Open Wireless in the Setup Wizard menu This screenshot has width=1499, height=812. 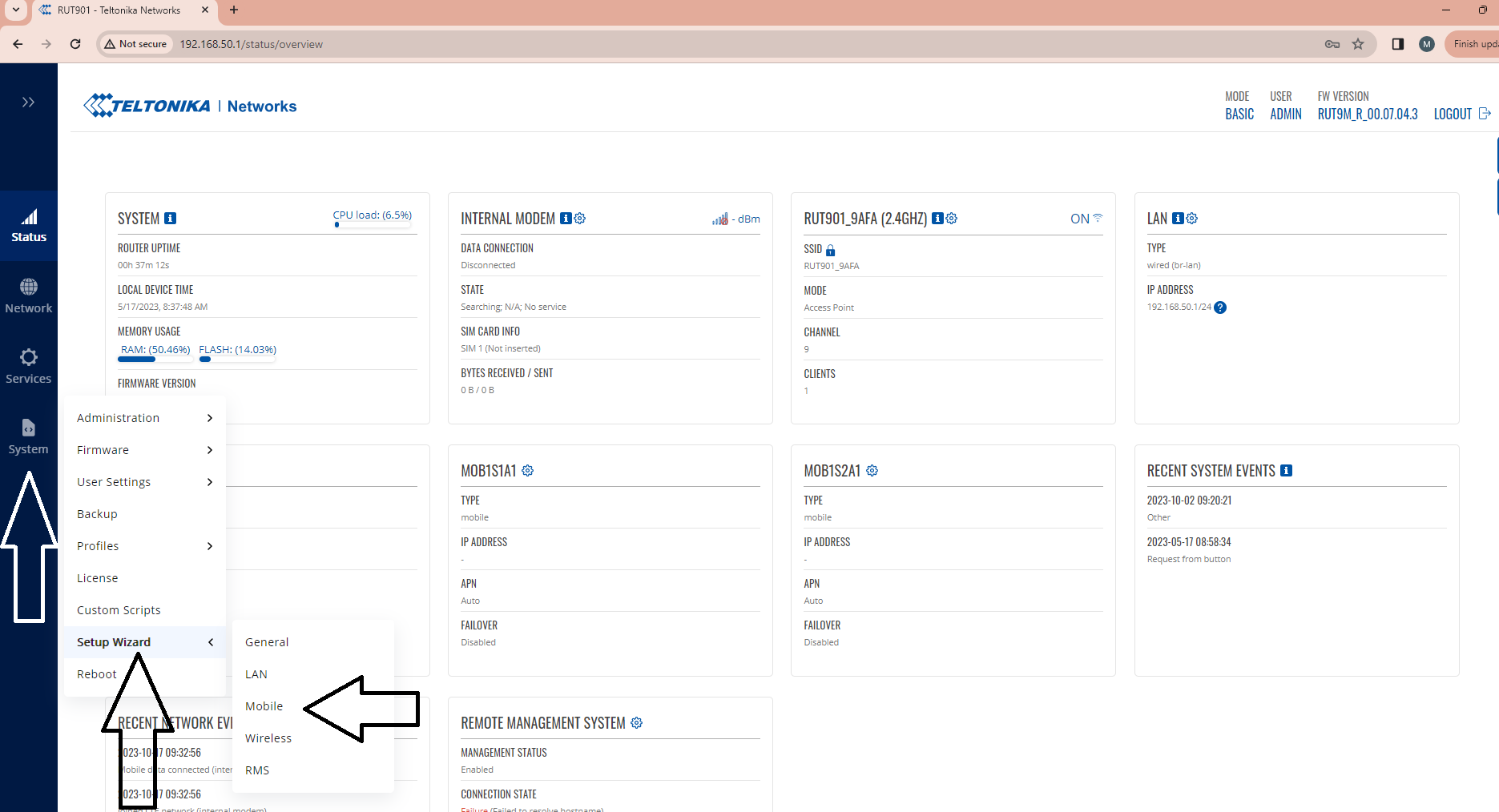268,738
